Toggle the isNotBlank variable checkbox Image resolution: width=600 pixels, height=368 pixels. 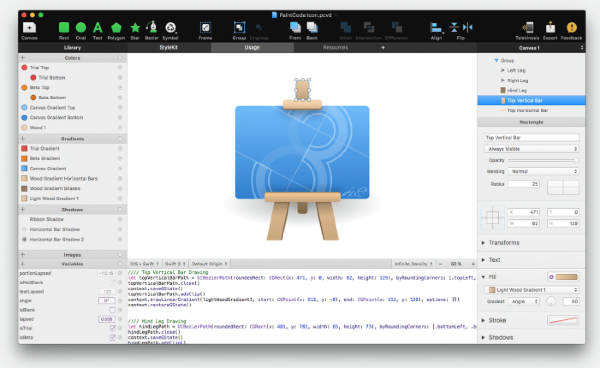112,282
